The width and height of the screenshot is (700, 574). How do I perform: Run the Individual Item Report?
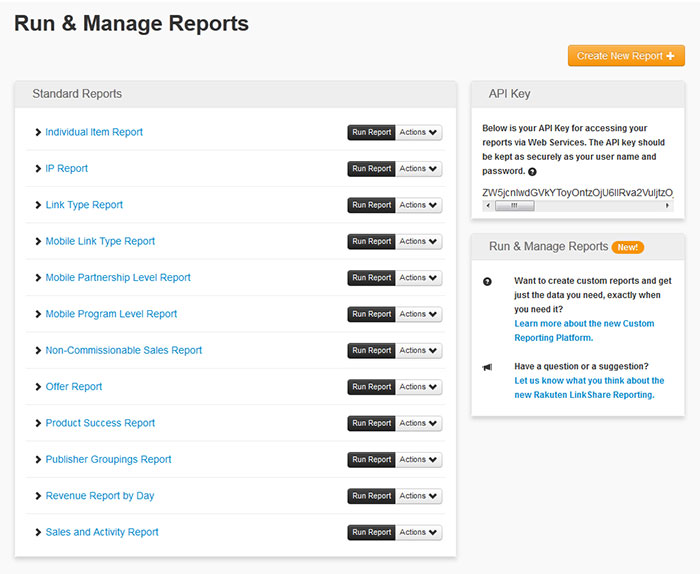(x=371, y=132)
